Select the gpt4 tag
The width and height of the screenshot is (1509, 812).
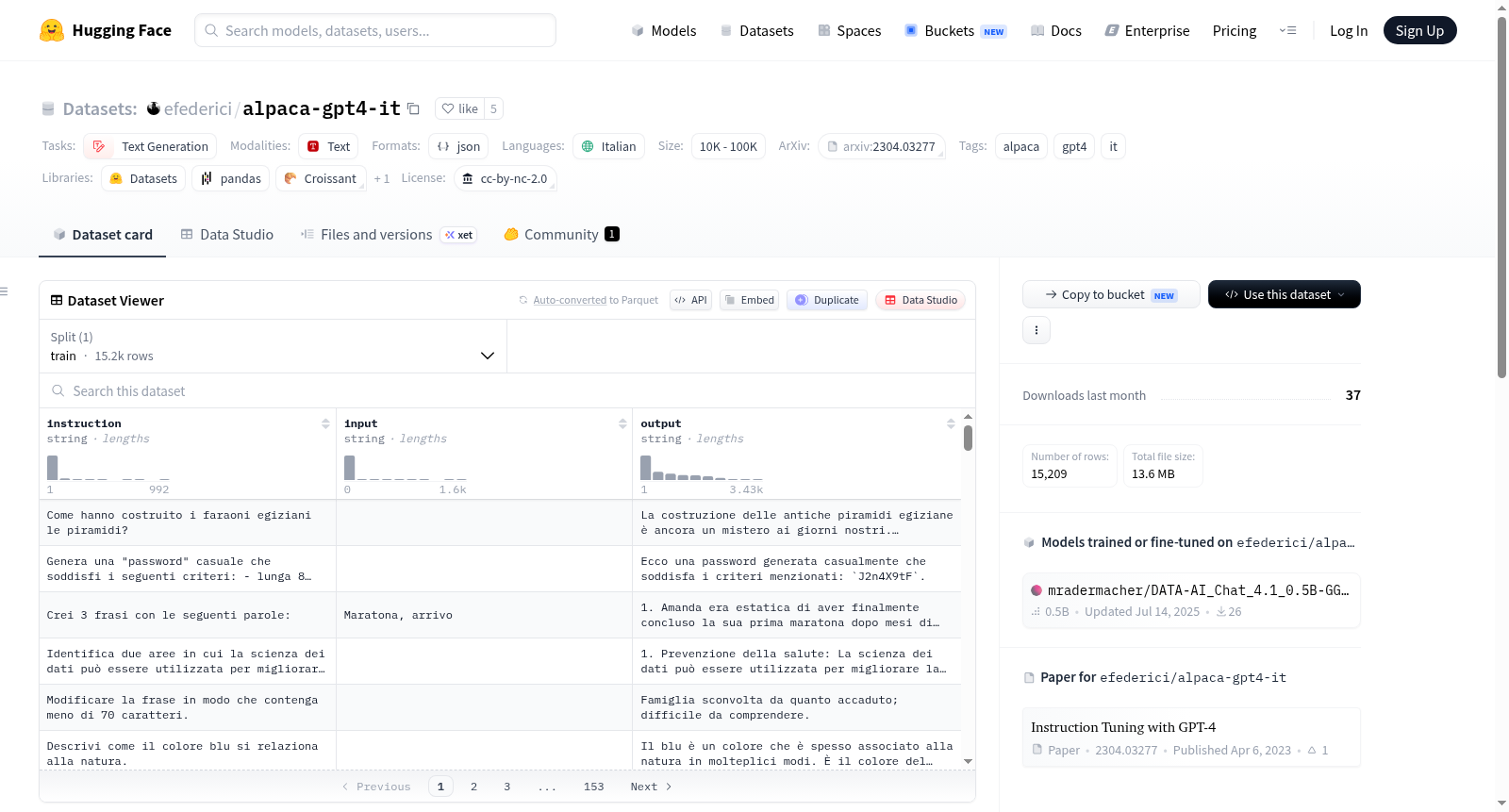pos(1074,146)
